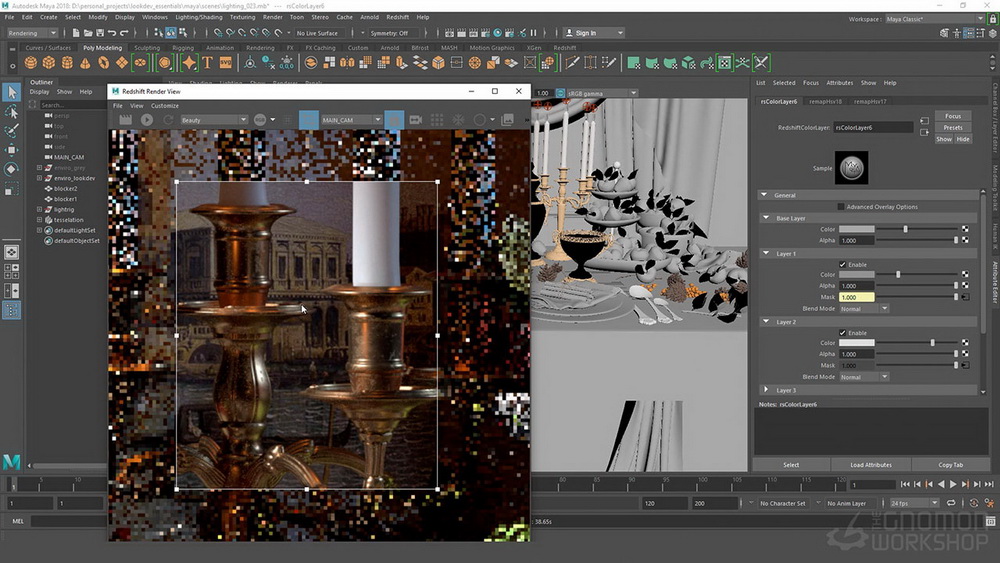This screenshot has width=1000, height=563.
Task: Click the Layer 1 Mask input connection button
Action: tap(965, 297)
